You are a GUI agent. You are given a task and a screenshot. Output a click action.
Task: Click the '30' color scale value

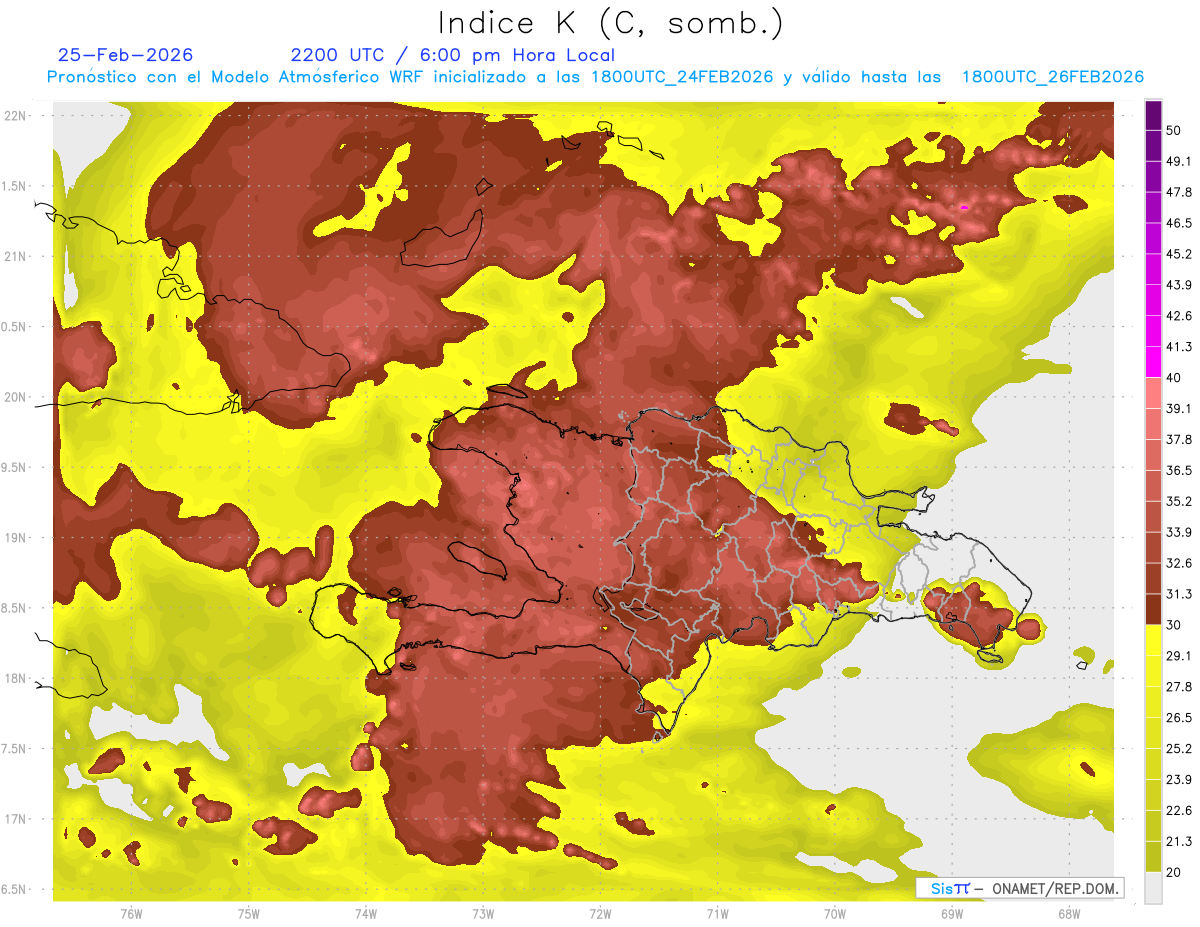(x=1175, y=625)
